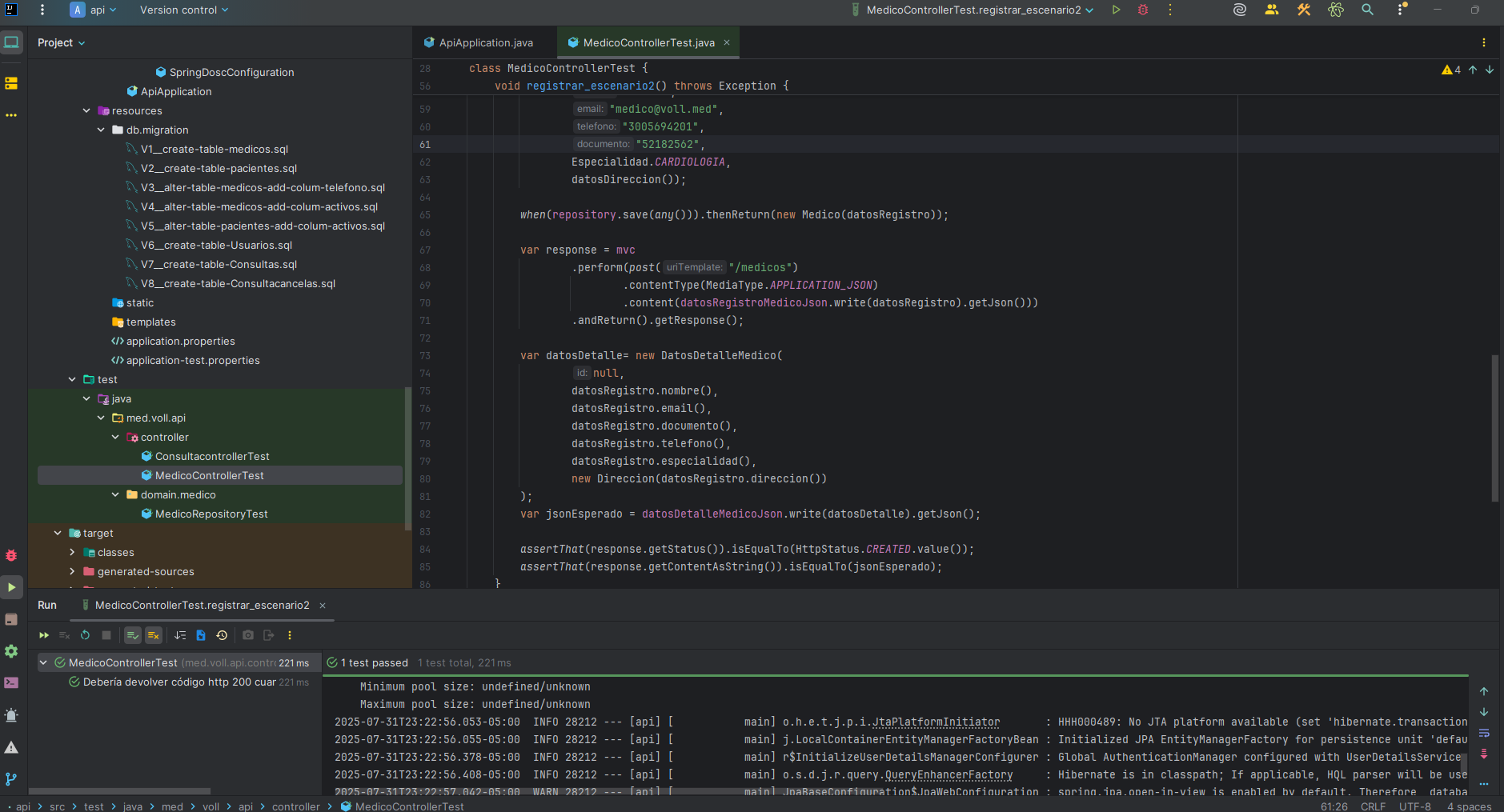This screenshot has height=812, width=1504.
Task: Open the Git branch tool window icon
Action: point(11,779)
